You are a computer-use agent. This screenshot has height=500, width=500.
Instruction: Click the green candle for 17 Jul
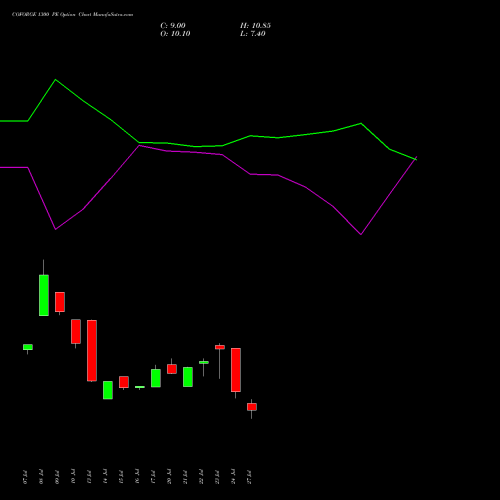tap(156, 378)
